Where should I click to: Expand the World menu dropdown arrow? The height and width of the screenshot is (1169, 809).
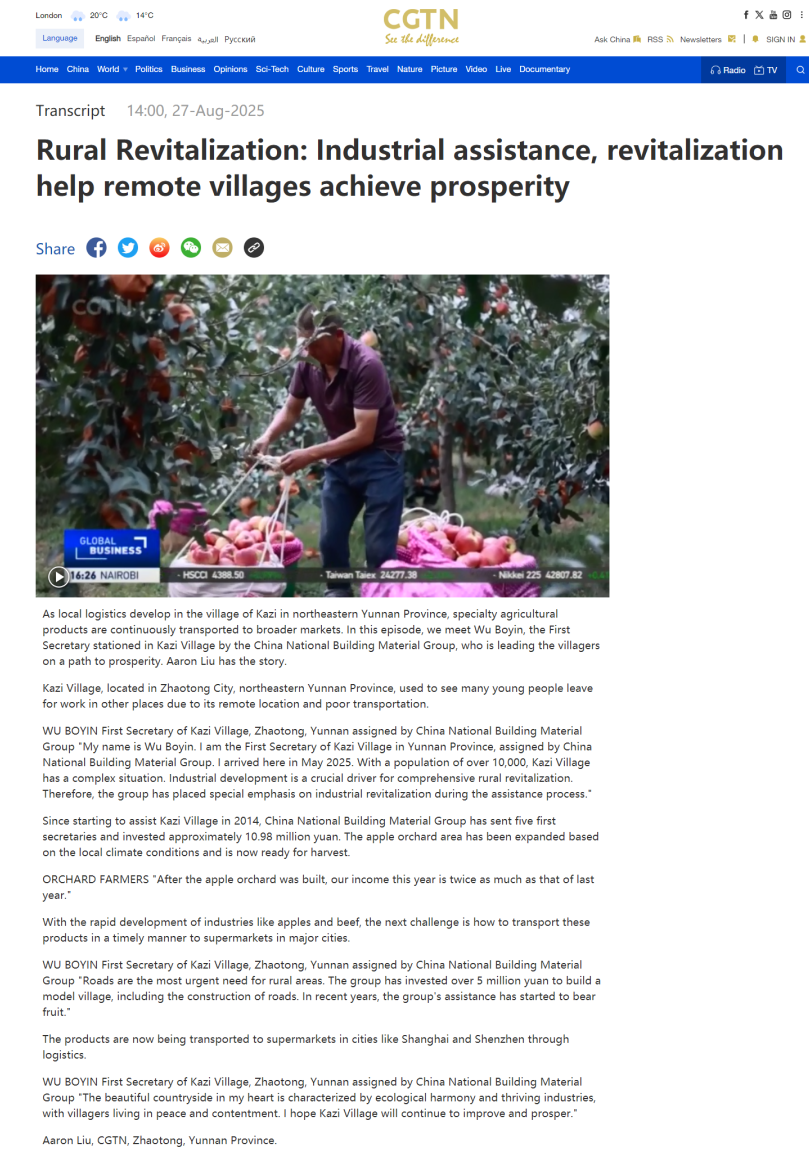pyautogui.click(x=125, y=69)
